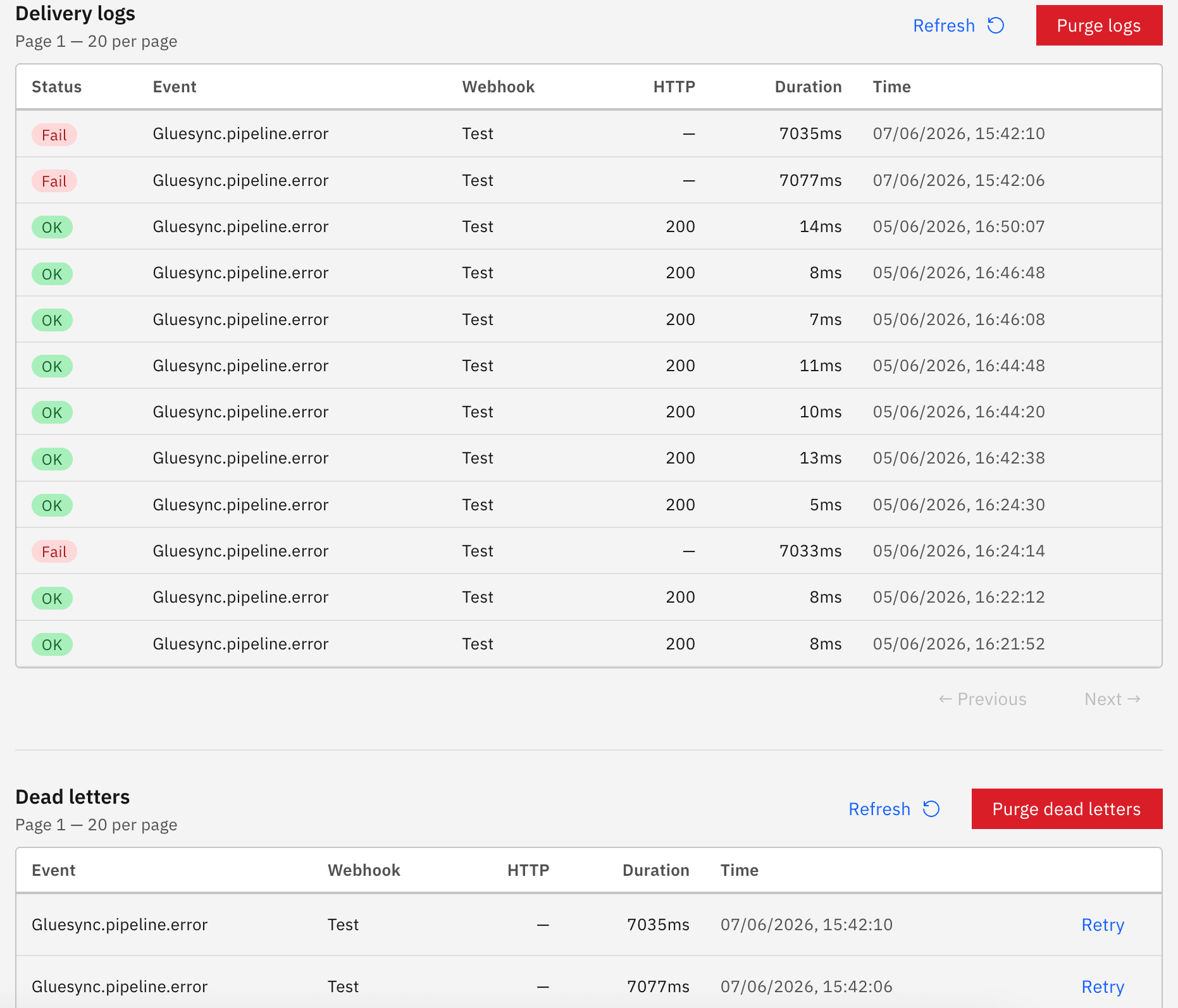Image resolution: width=1178 pixels, height=1008 pixels.
Task: Click the 7033ms duration cell
Action: click(810, 551)
